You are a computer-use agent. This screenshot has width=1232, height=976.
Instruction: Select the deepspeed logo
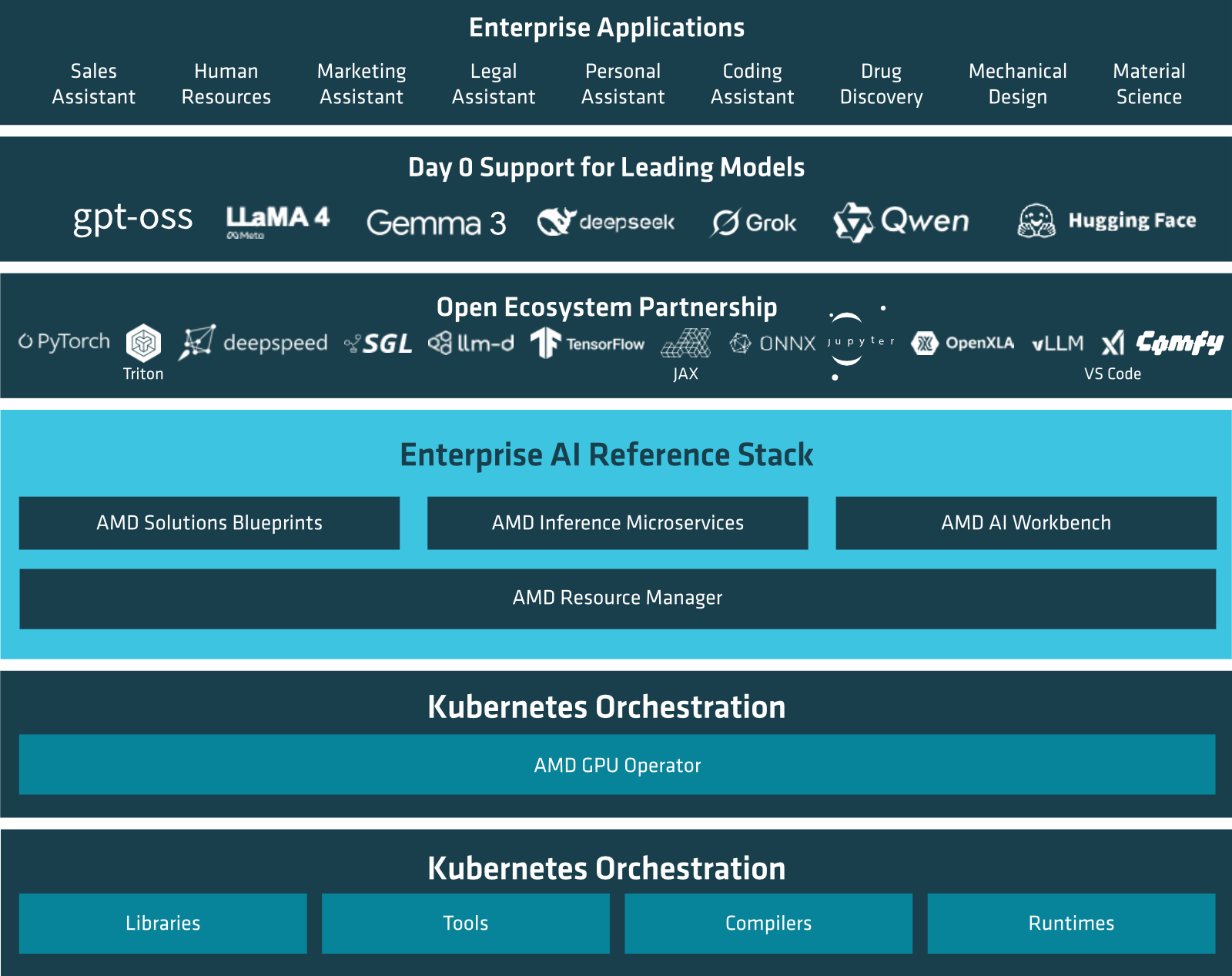coord(253,343)
